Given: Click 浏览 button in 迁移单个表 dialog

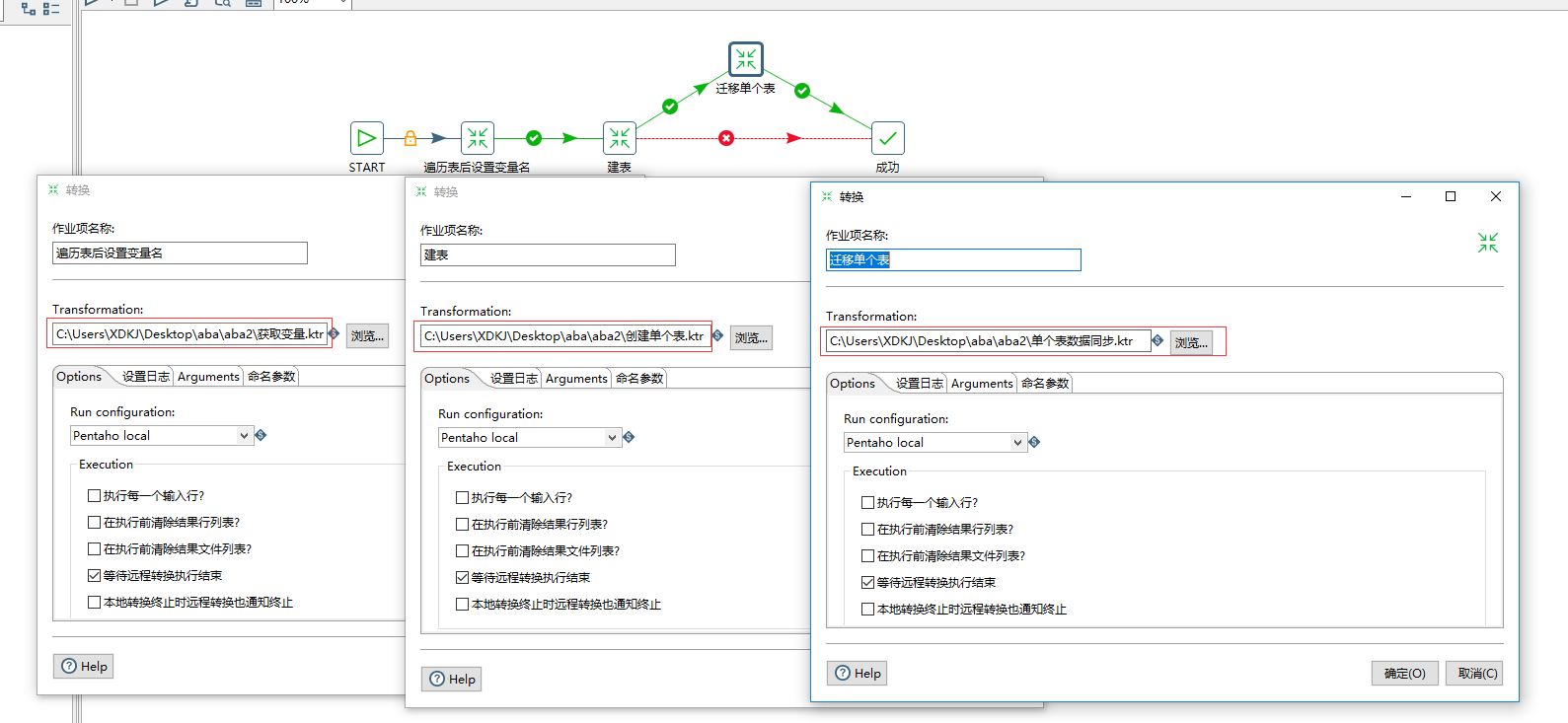Looking at the screenshot, I should point(1191,342).
